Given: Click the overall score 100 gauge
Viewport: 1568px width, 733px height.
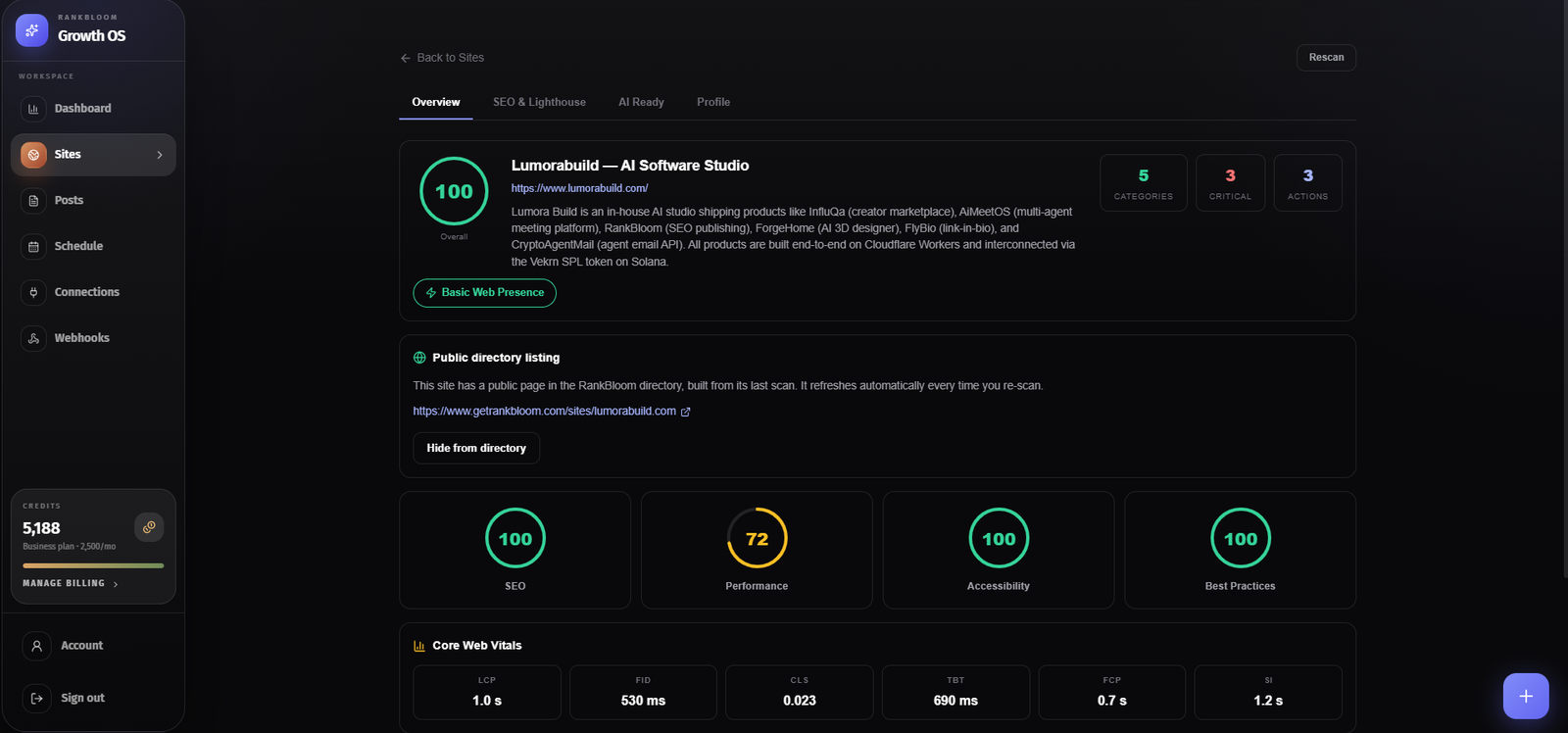Looking at the screenshot, I should [454, 191].
